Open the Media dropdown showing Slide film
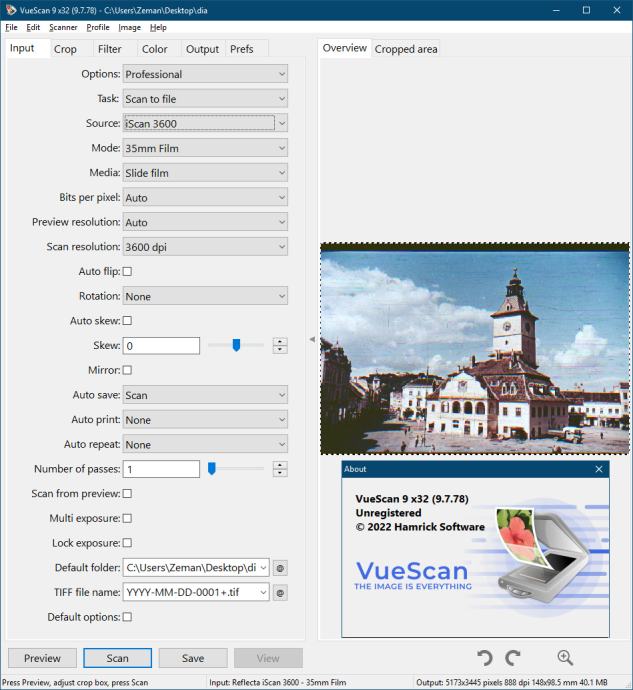633x690 pixels. coord(205,172)
